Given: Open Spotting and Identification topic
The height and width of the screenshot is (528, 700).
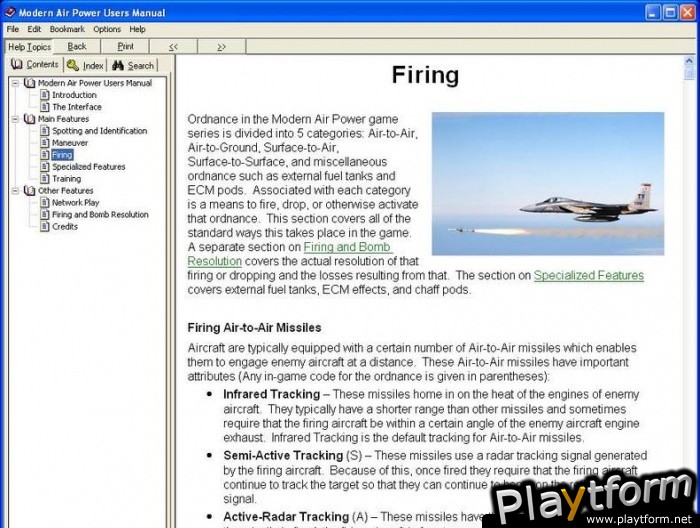Looking at the screenshot, I should point(100,131).
